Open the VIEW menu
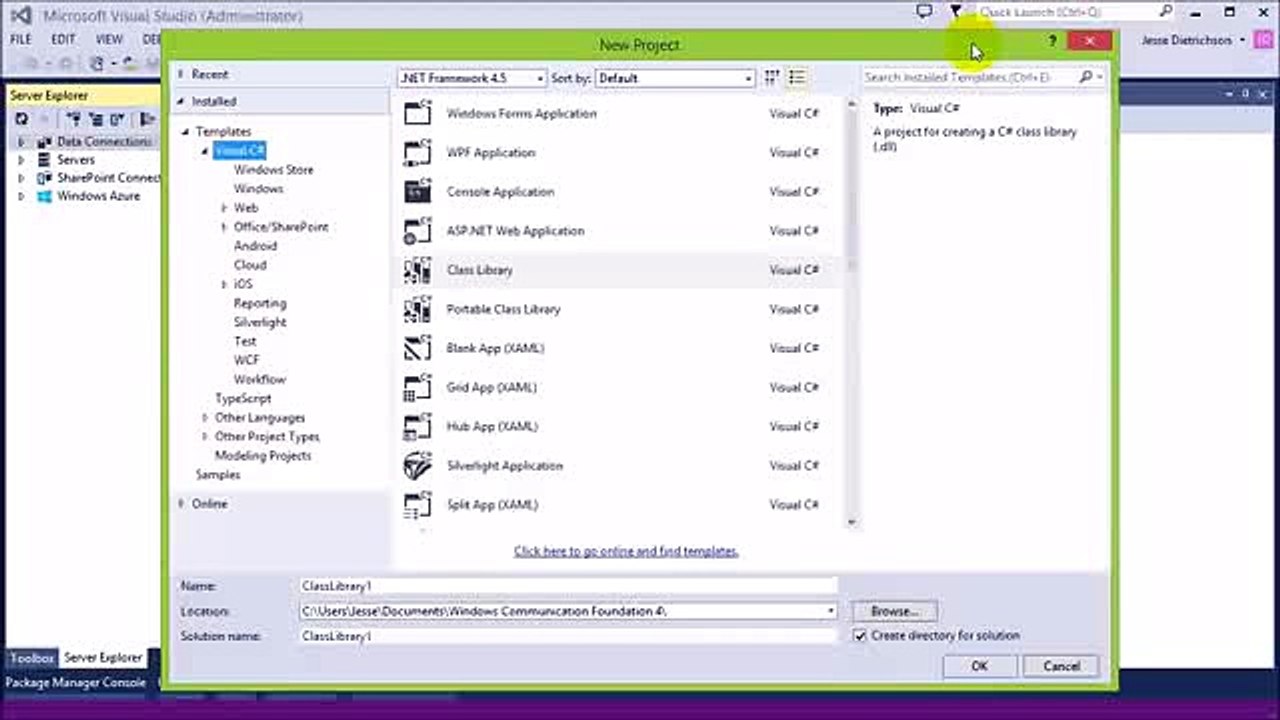Screen dimensions: 1280x720 (109, 39)
